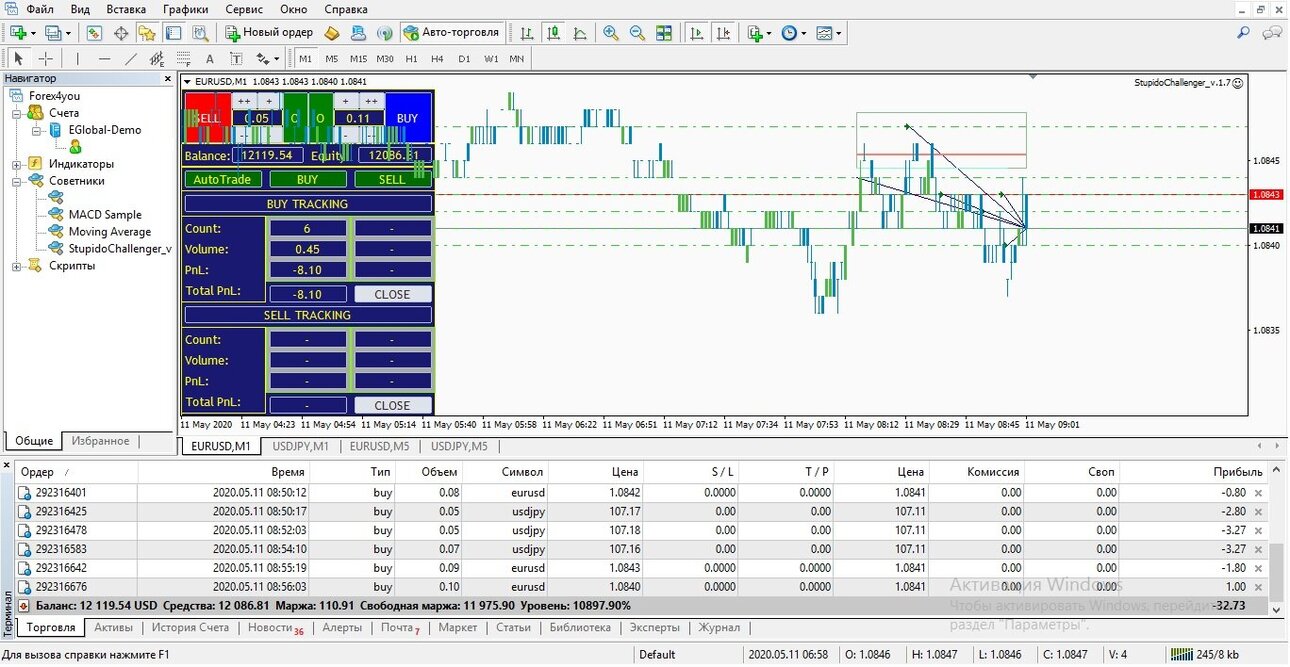Toggle the Navigator folder-star icon
Screen dimensions: 1290x667
[x=147, y=33]
